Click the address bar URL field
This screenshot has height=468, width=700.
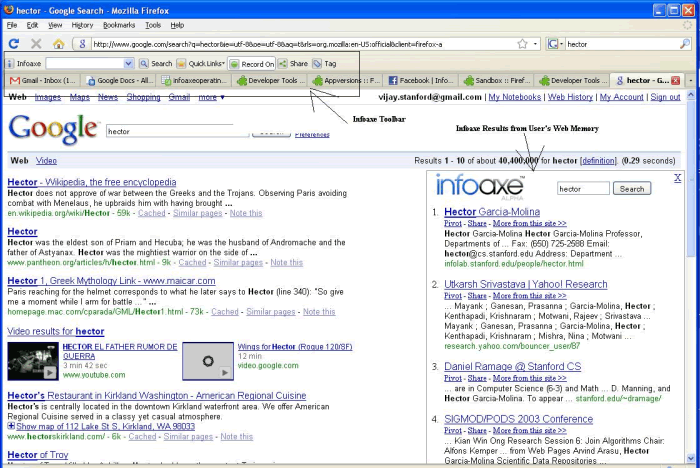click(x=304, y=44)
